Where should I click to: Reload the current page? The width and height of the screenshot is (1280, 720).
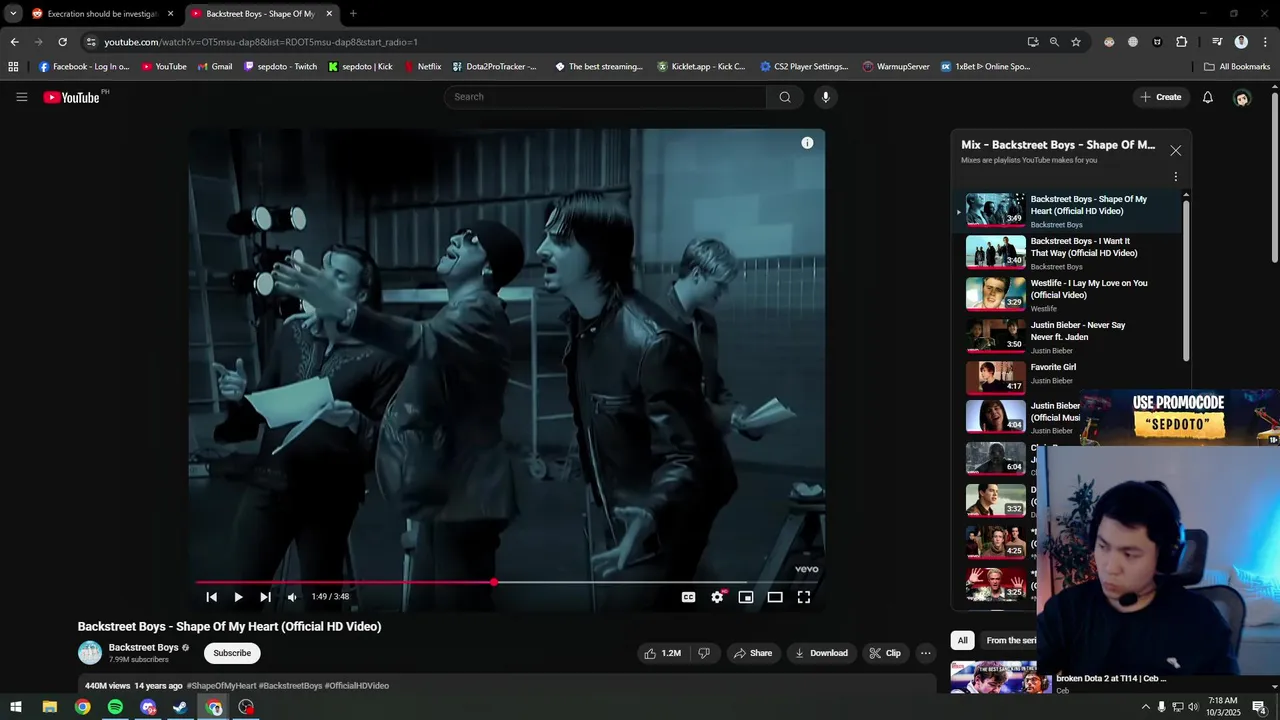[x=62, y=42]
